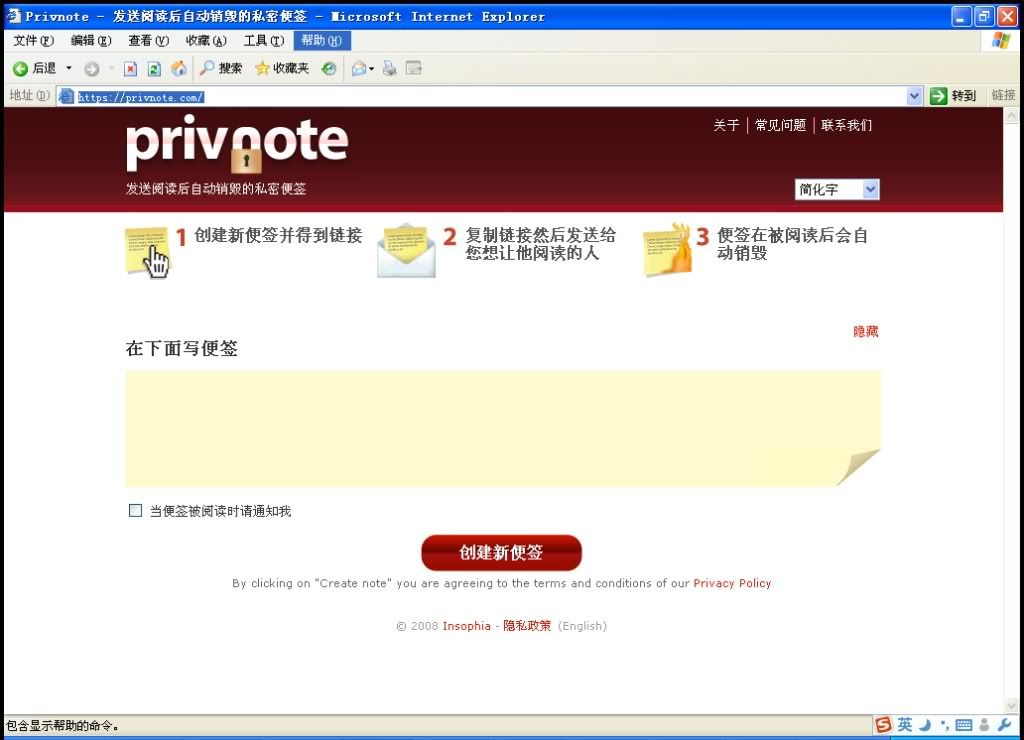Expand the Mail button dropdown arrow
The width and height of the screenshot is (1024, 740).
pos(372,69)
